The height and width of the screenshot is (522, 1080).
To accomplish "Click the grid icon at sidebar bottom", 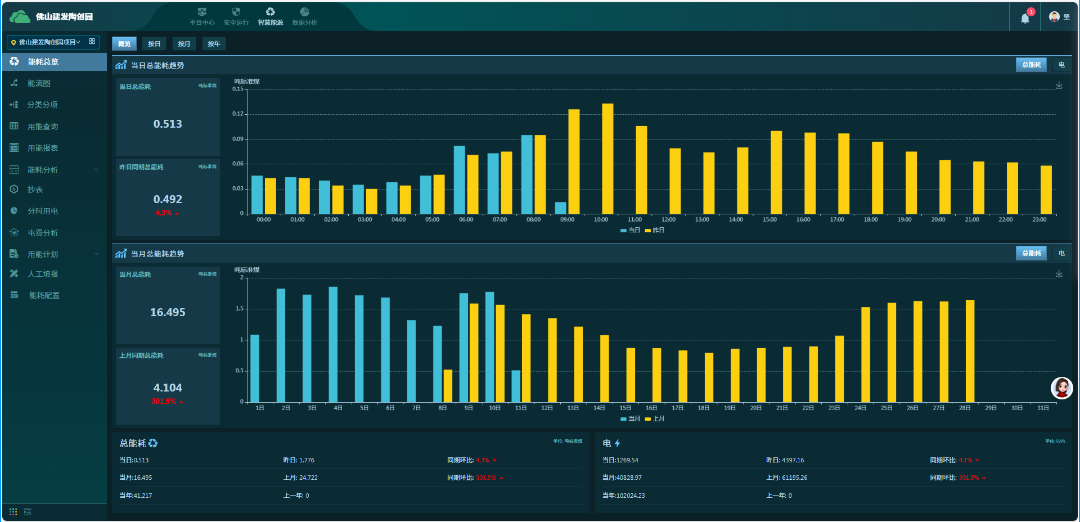I will 14,511.
